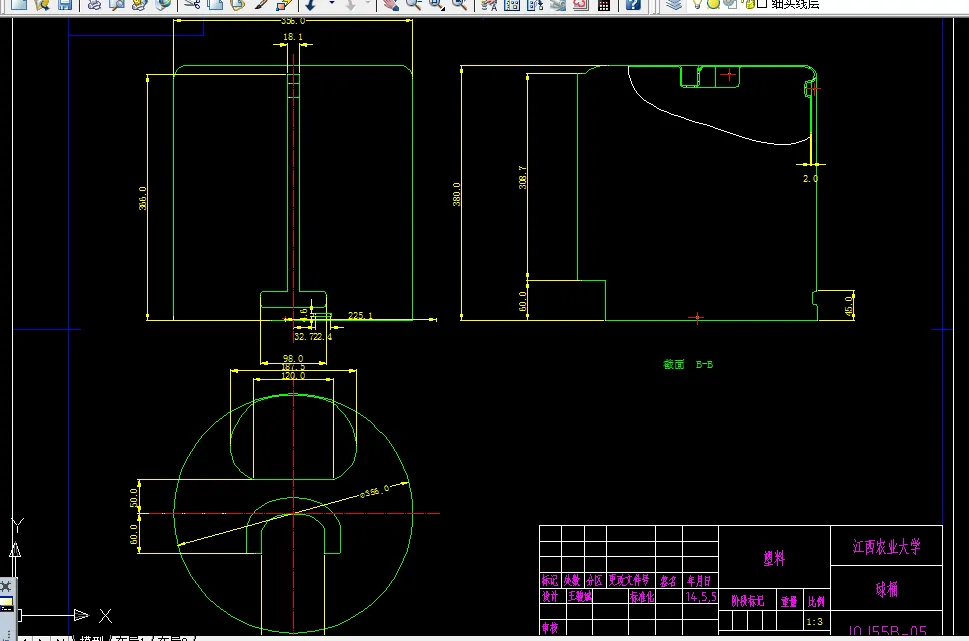
Task: Open the Sheet Set Manager icon
Action: pos(557,4)
